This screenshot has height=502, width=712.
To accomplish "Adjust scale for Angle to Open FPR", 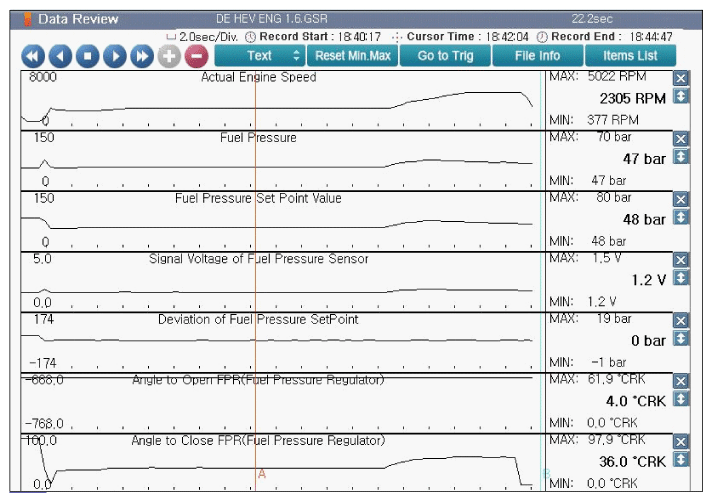I will tap(681, 399).
